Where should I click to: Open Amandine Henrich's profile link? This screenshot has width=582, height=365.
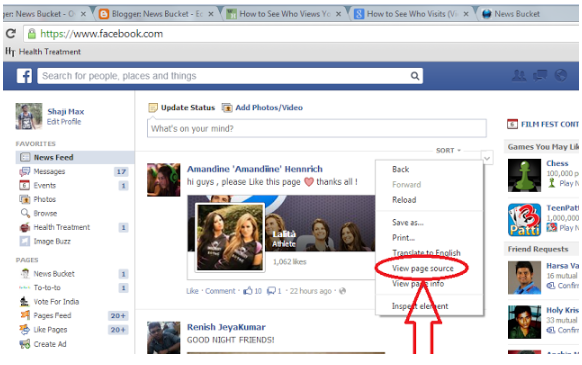pyautogui.click(x=255, y=169)
